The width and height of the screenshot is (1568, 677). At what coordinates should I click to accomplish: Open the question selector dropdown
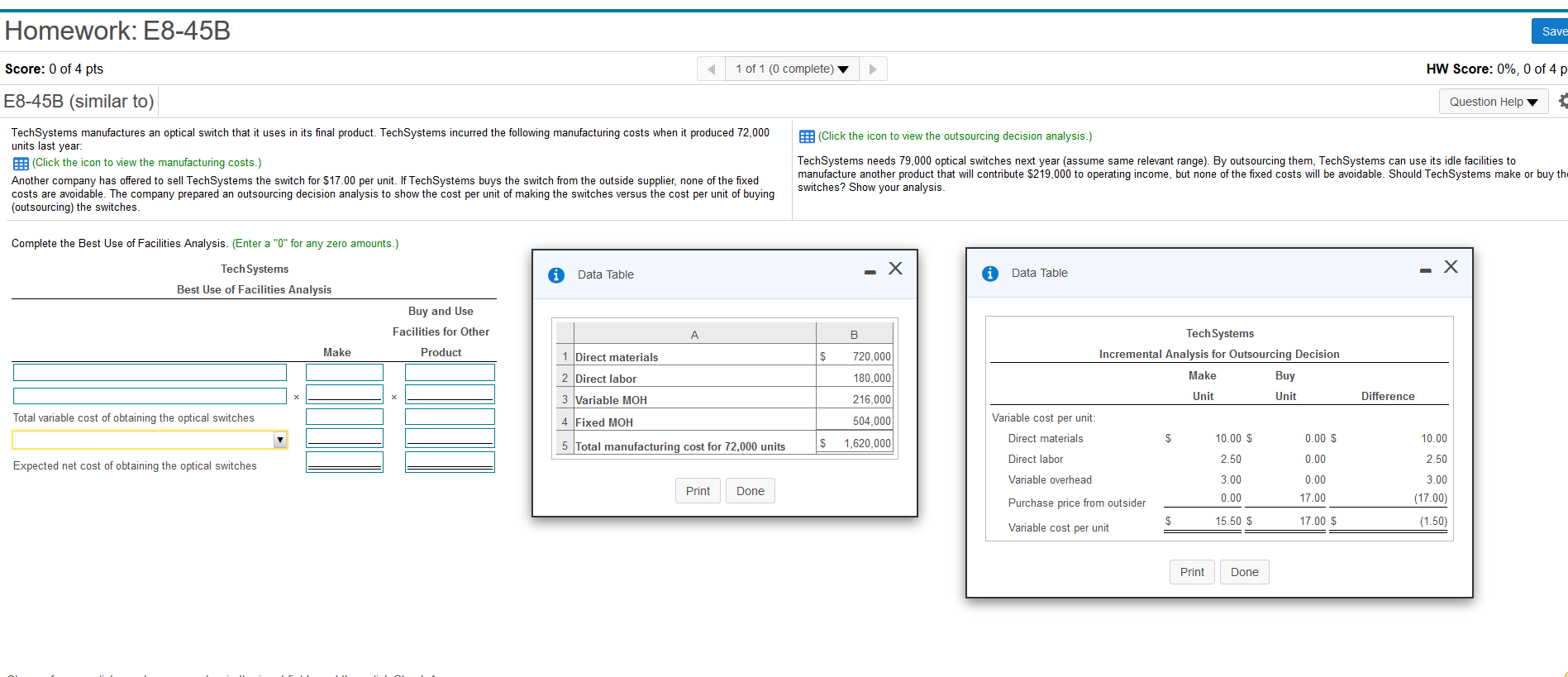tap(792, 69)
